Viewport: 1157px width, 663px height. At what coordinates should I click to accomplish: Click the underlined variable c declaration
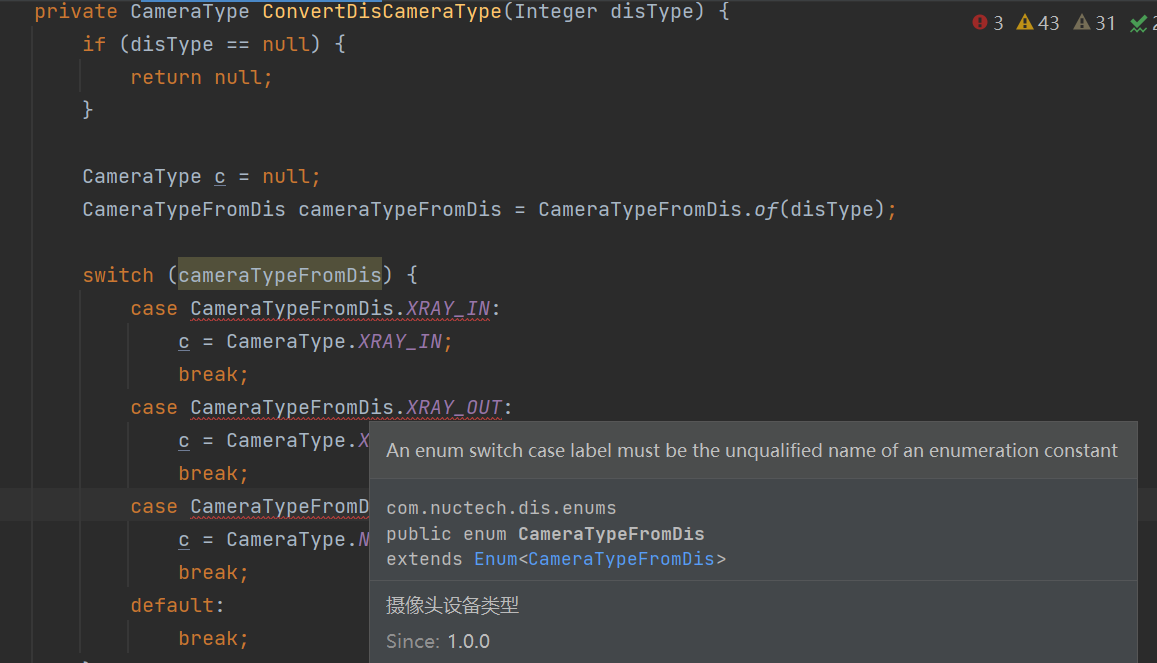[x=220, y=176]
